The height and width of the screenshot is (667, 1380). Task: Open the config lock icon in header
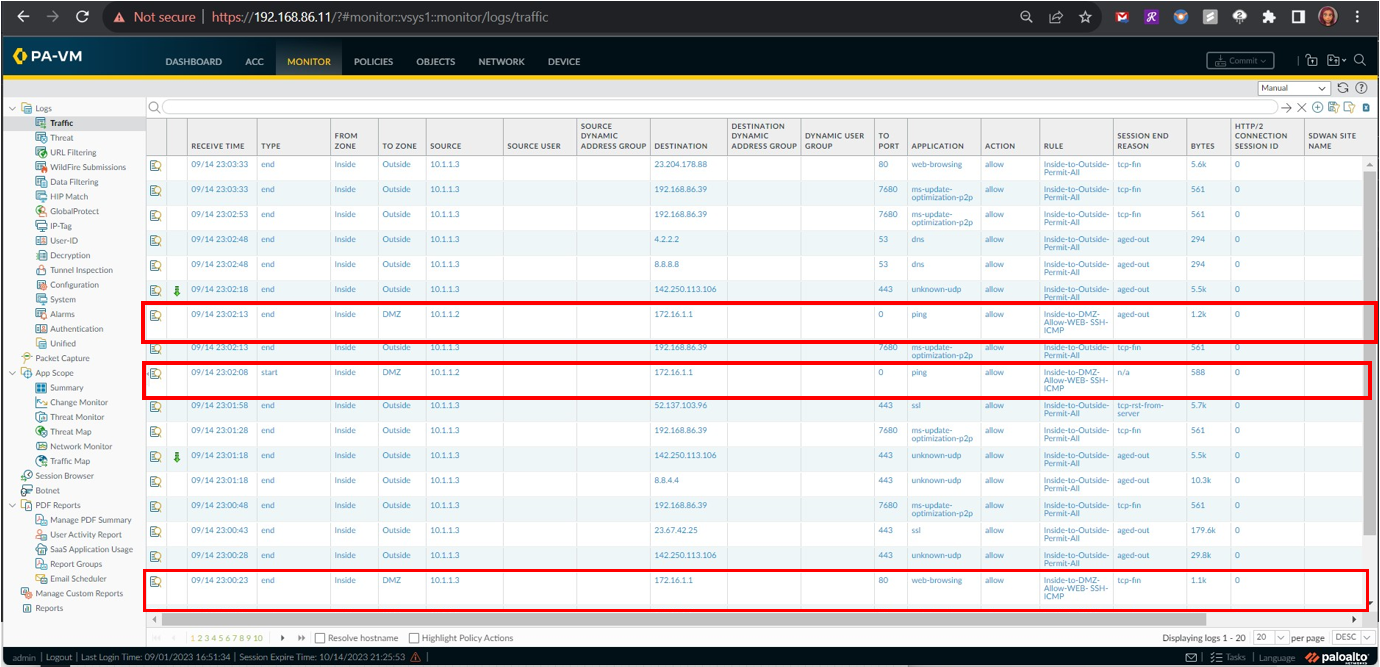1312,61
